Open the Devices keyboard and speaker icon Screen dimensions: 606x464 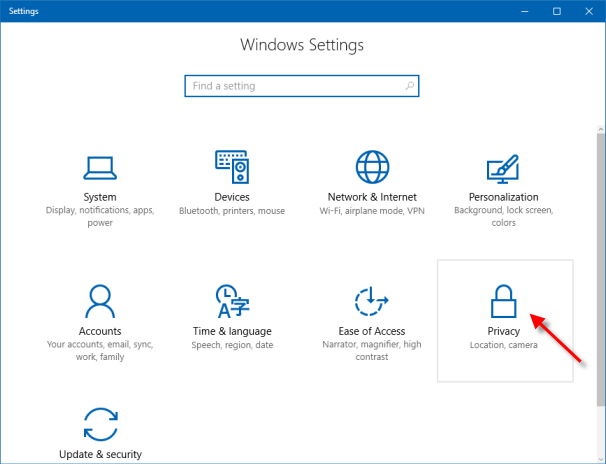(x=232, y=167)
